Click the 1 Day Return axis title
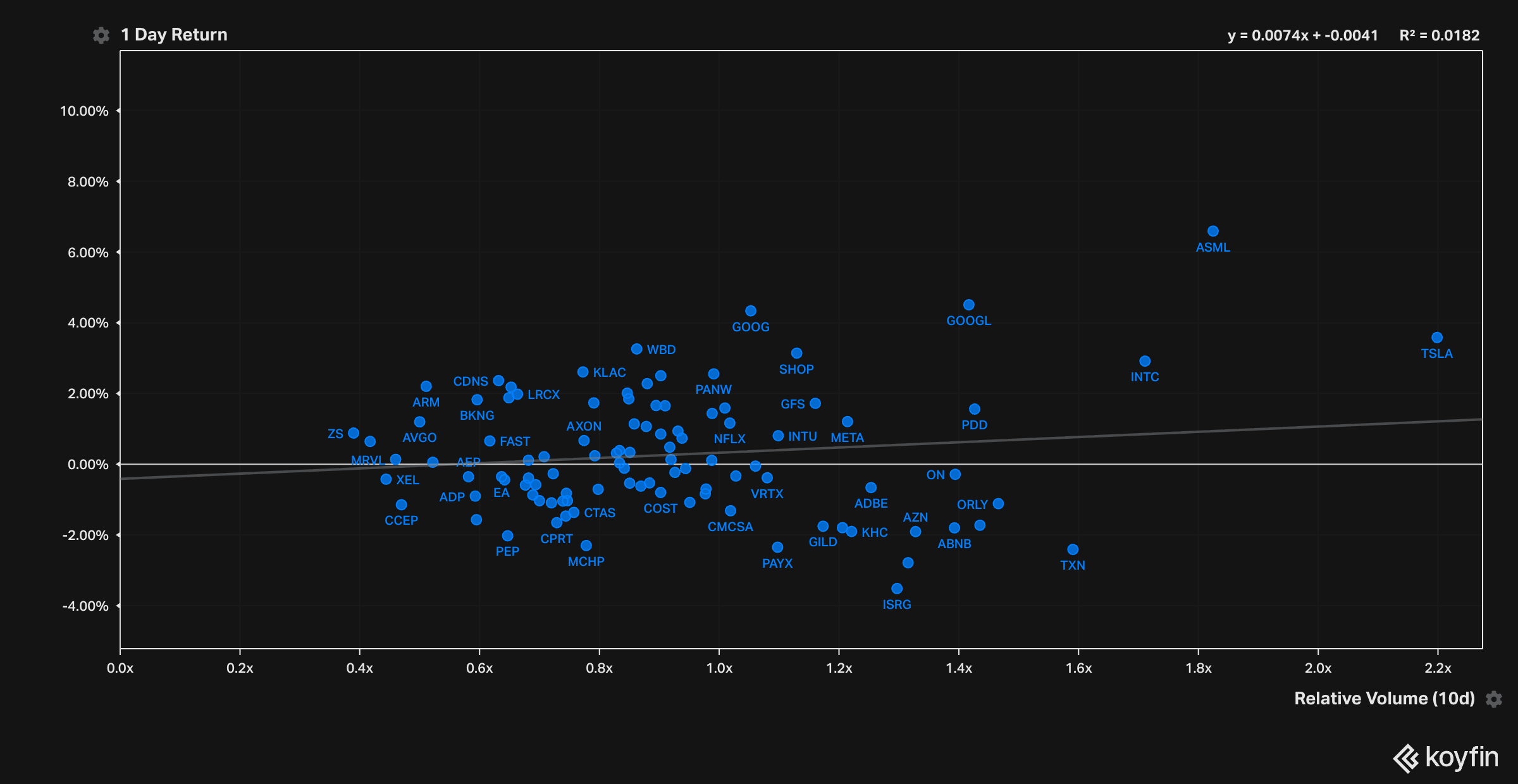The image size is (1518, 784). (174, 35)
